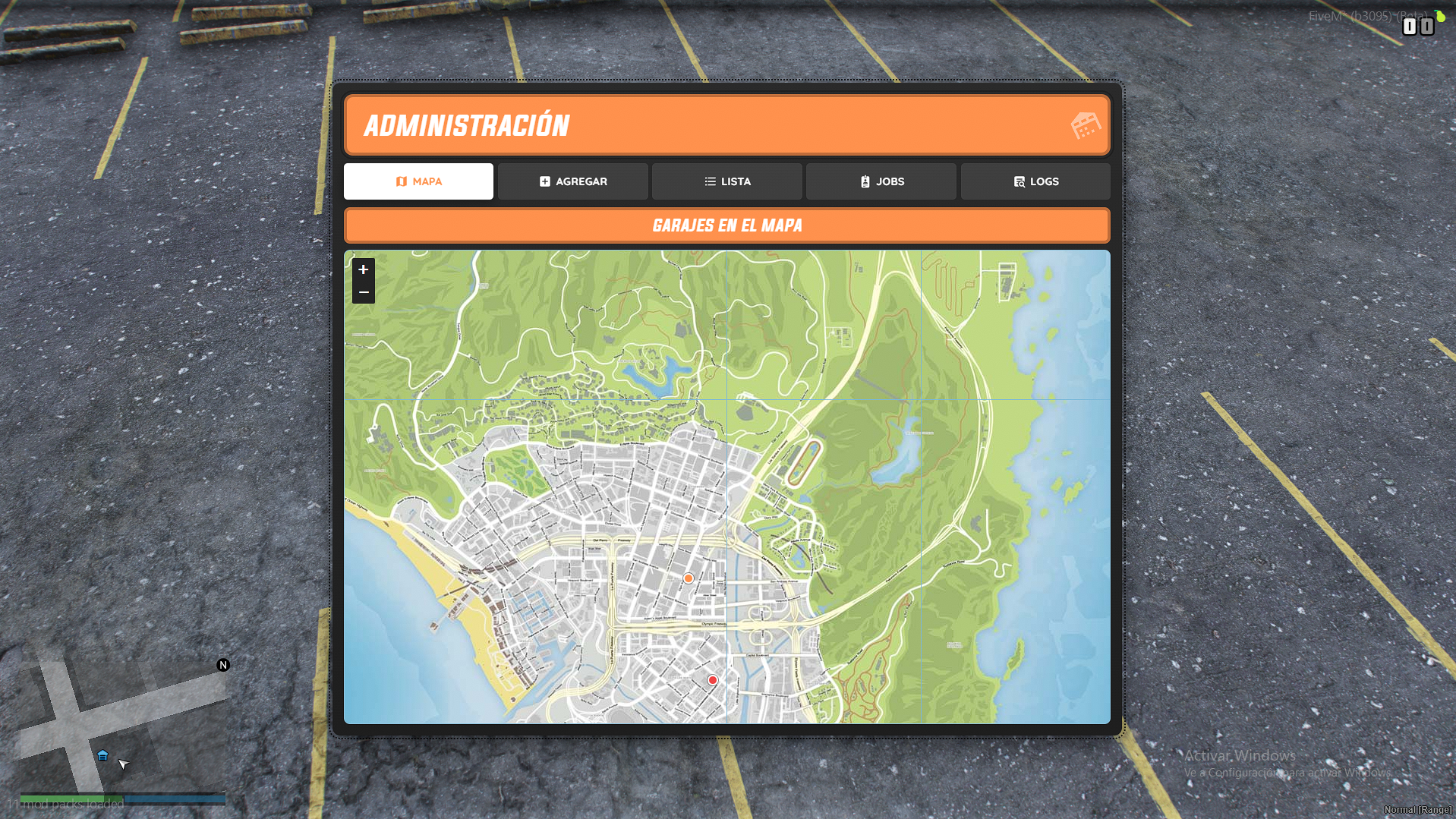Zoom in on the garage map
Screen dimensions: 1456x819
click(364, 269)
